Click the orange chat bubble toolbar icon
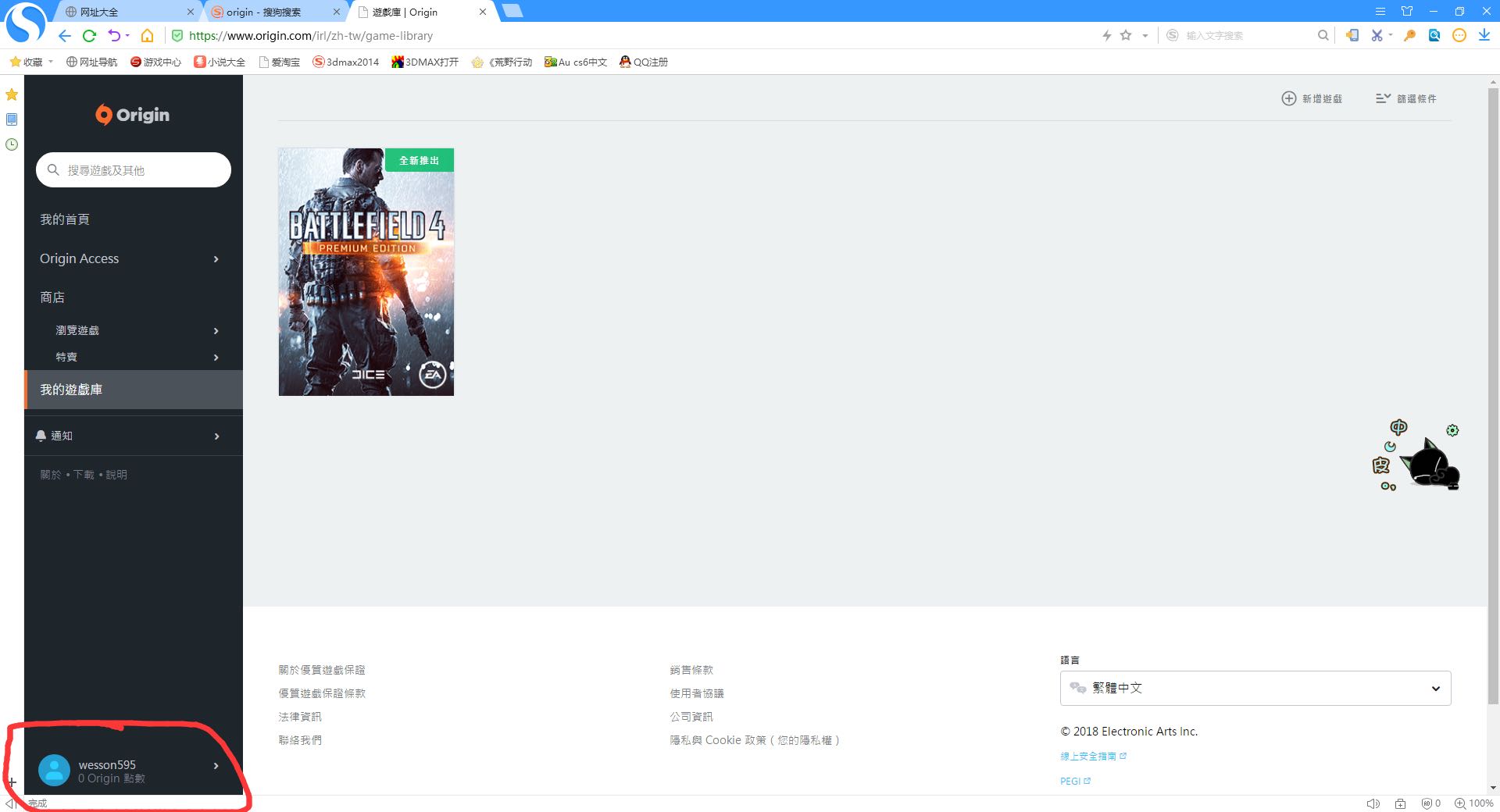This screenshot has height=812, width=1500. click(1459, 35)
